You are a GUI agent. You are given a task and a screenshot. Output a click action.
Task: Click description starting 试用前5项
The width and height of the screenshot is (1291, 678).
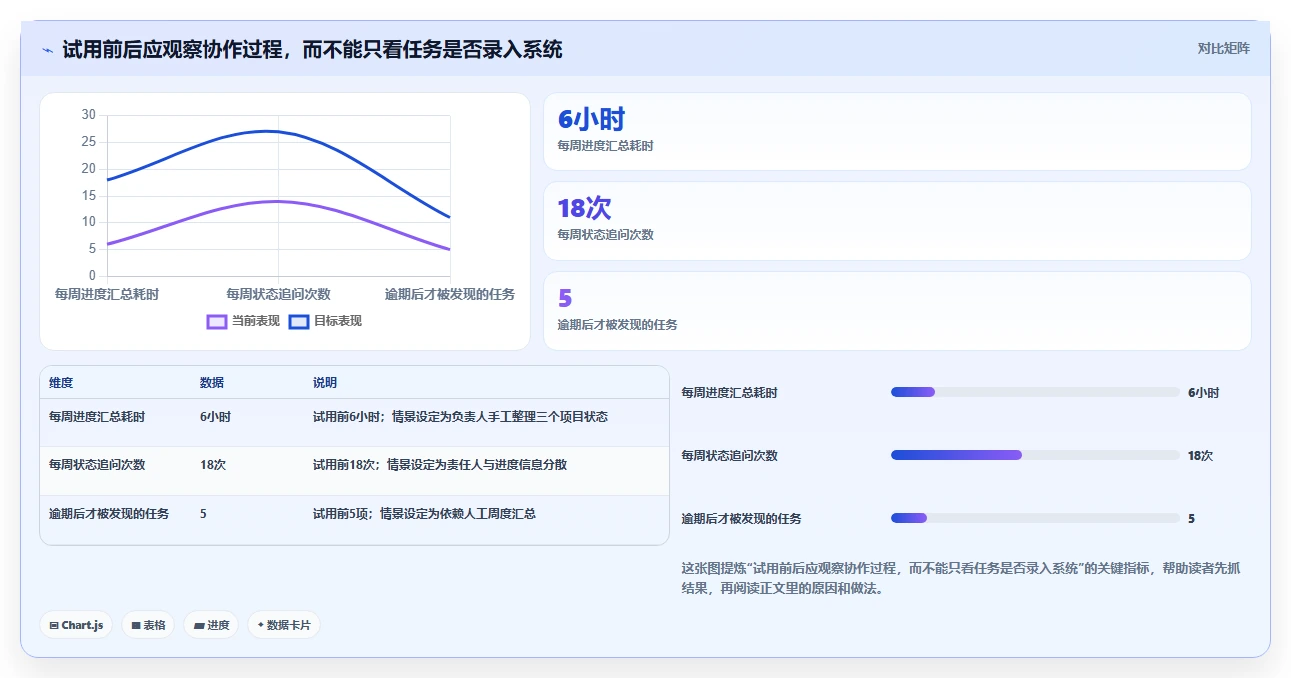pos(424,514)
